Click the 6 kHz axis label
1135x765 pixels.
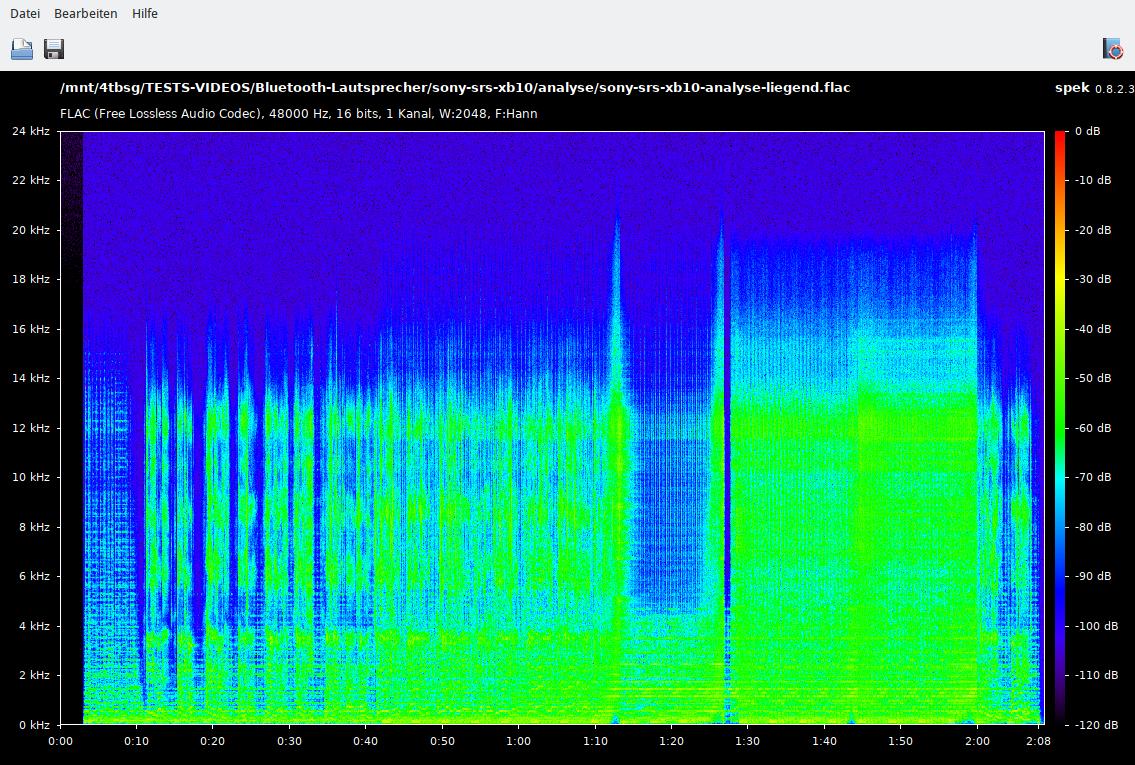(x=34, y=577)
